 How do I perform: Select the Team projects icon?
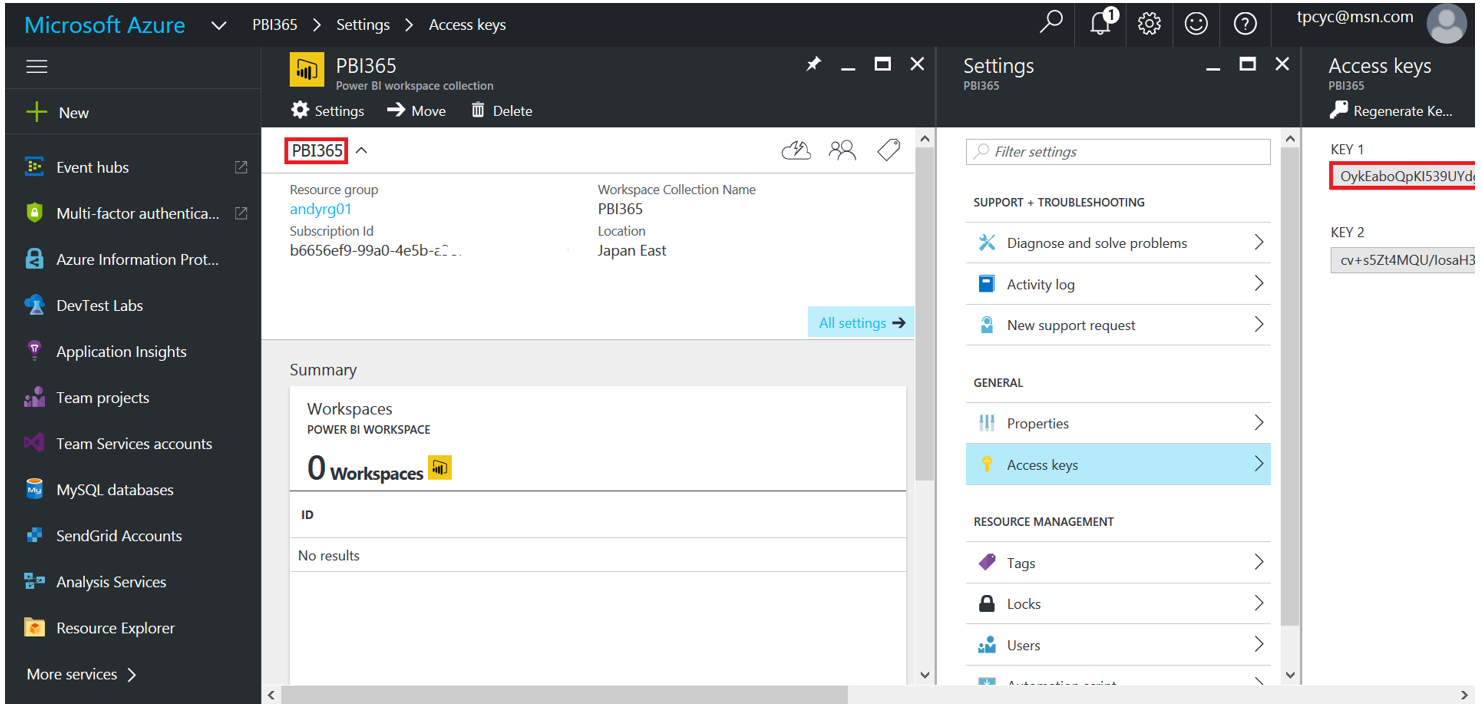click(35, 397)
